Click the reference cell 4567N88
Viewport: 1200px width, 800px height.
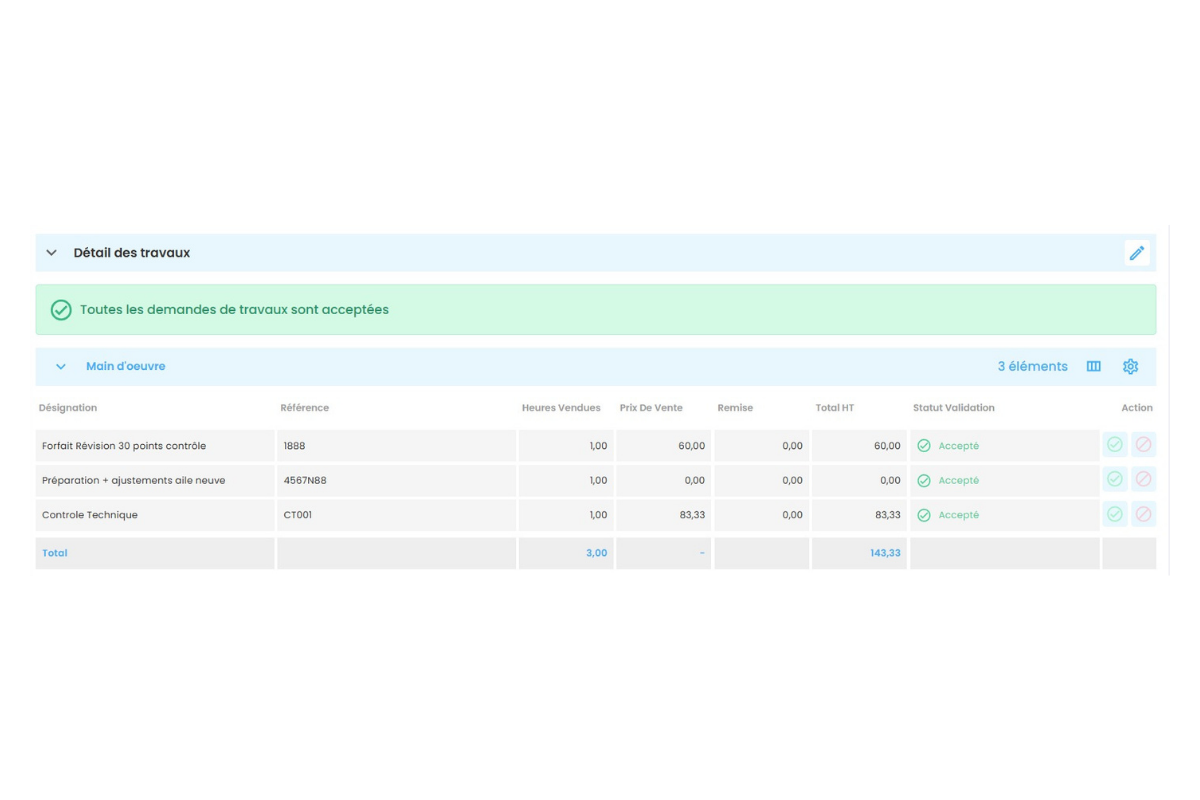[397, 480]
